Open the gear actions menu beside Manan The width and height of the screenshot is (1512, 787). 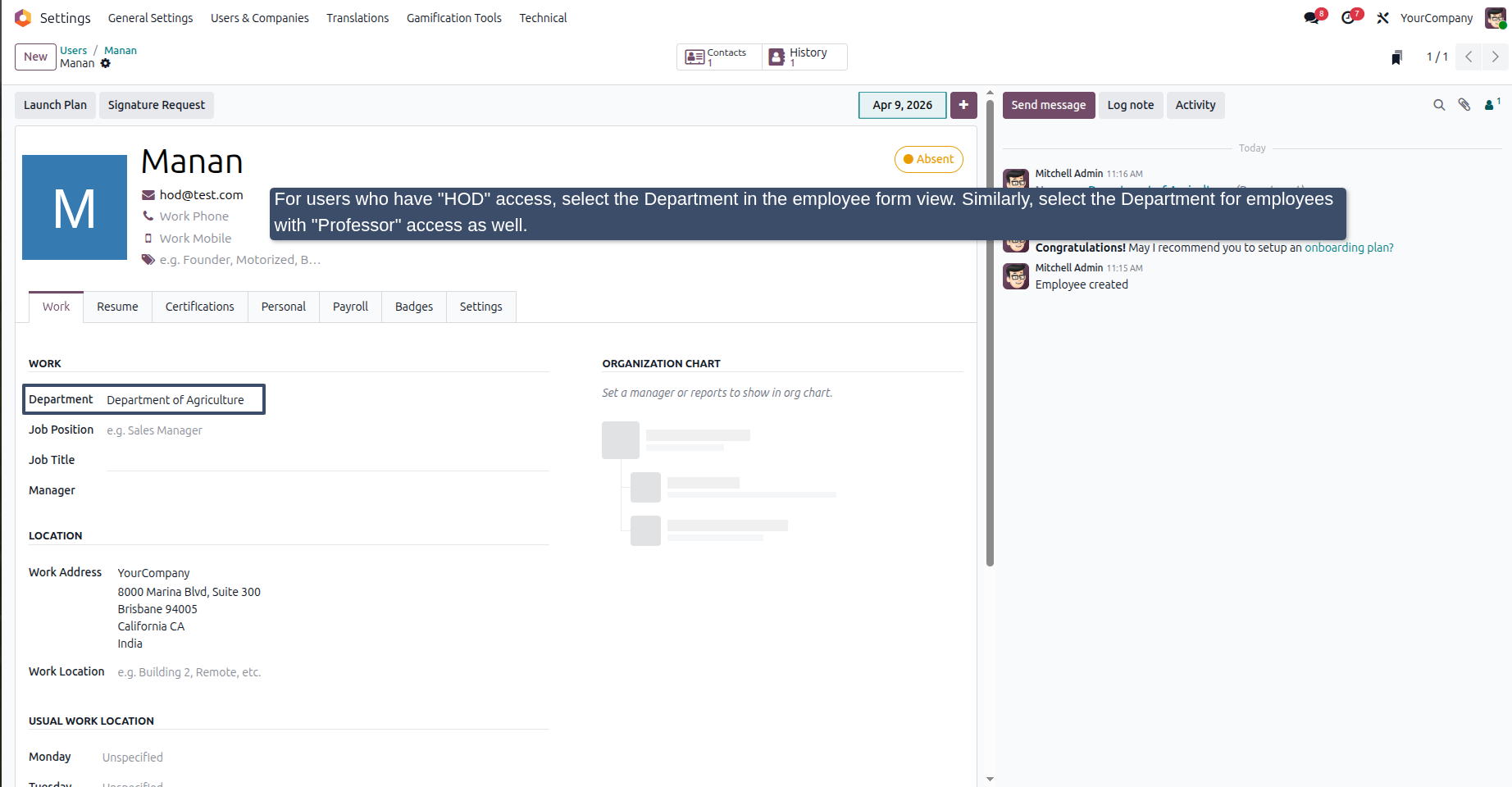[x=105, y=63]
